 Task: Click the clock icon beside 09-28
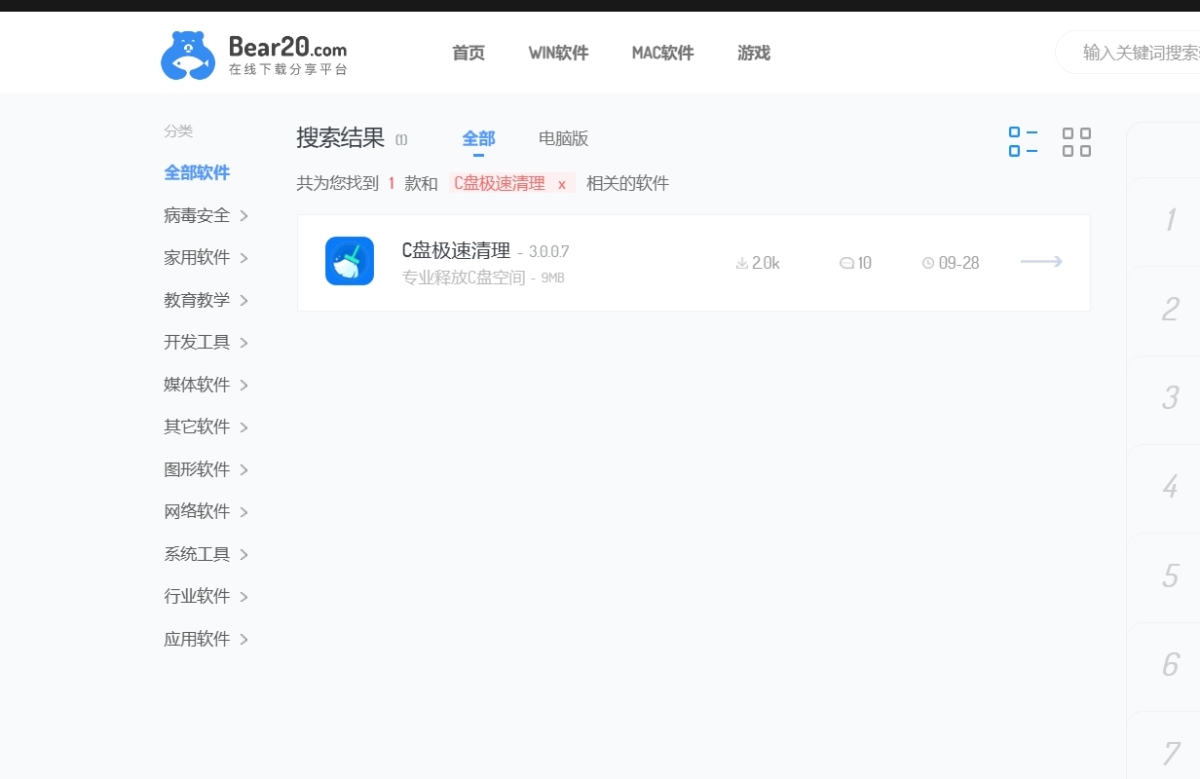click(928, 263)
